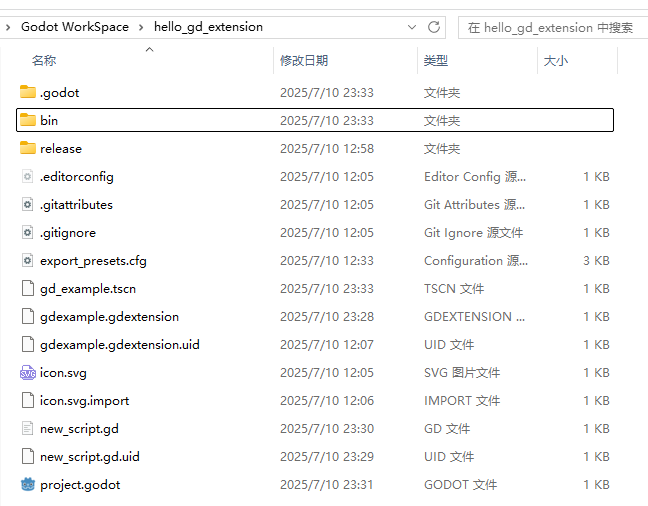Select project.godot file name
This screenshot has height=506, width=648.
tap(80, 485)
